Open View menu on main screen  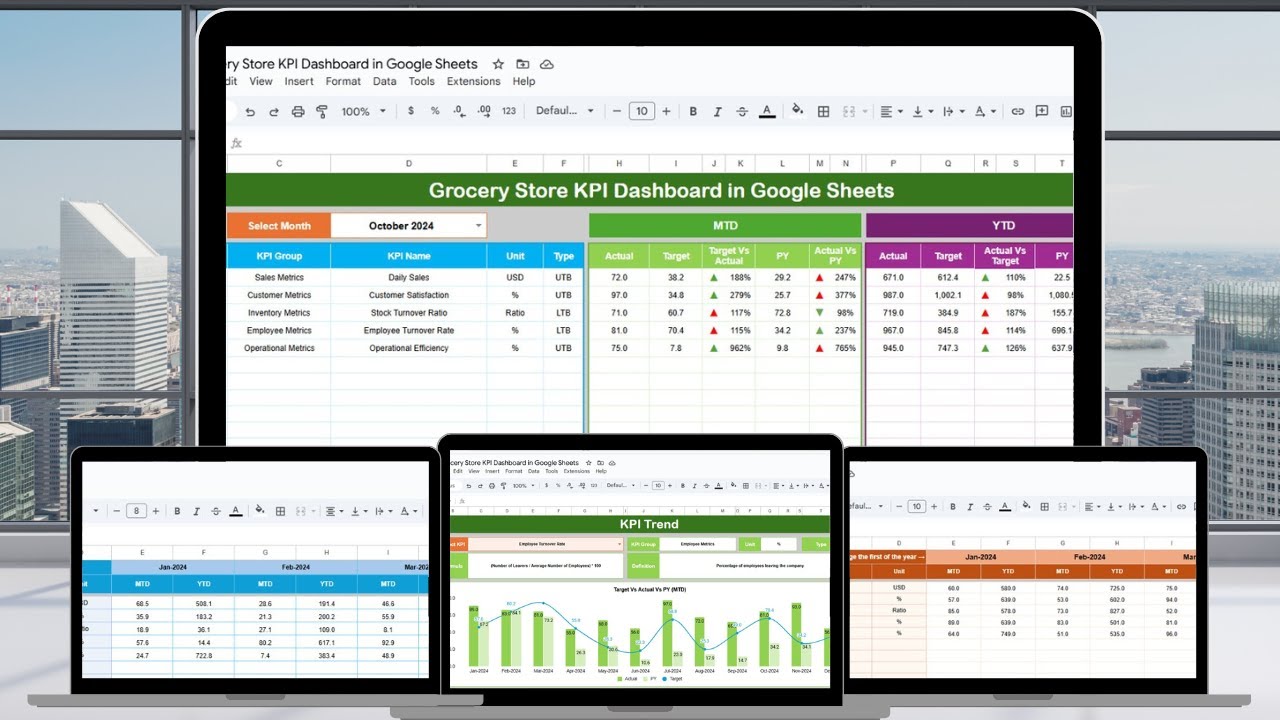260,82
